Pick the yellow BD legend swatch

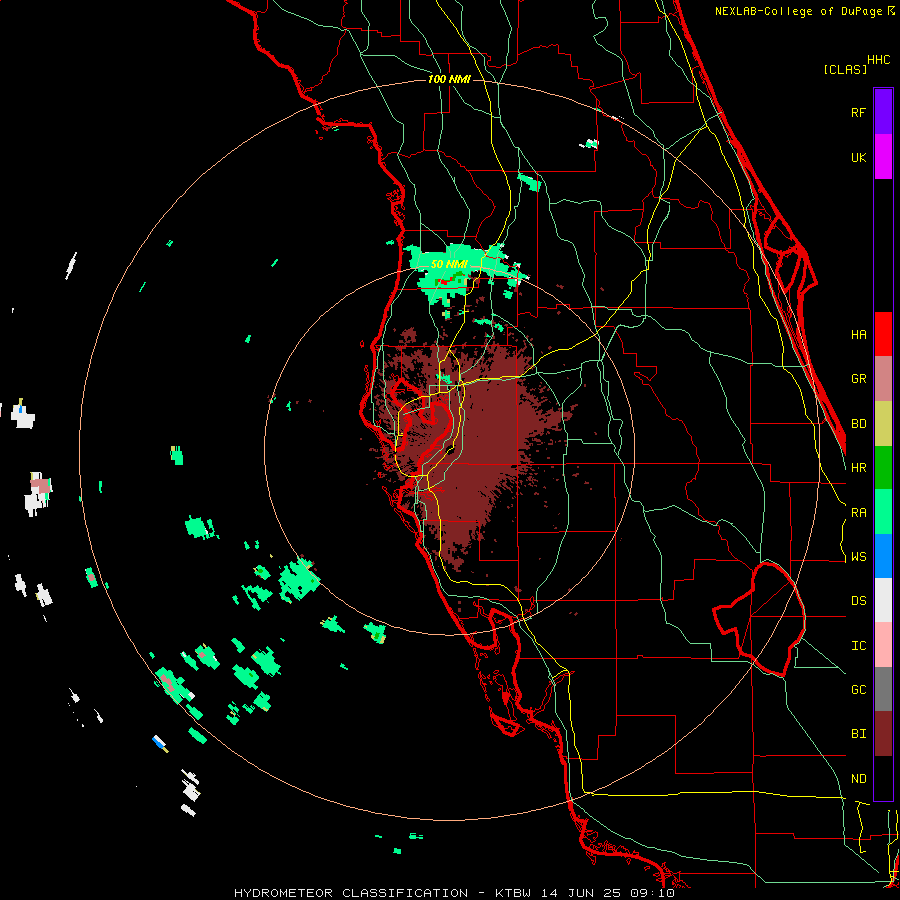click(x=883, y=423)
